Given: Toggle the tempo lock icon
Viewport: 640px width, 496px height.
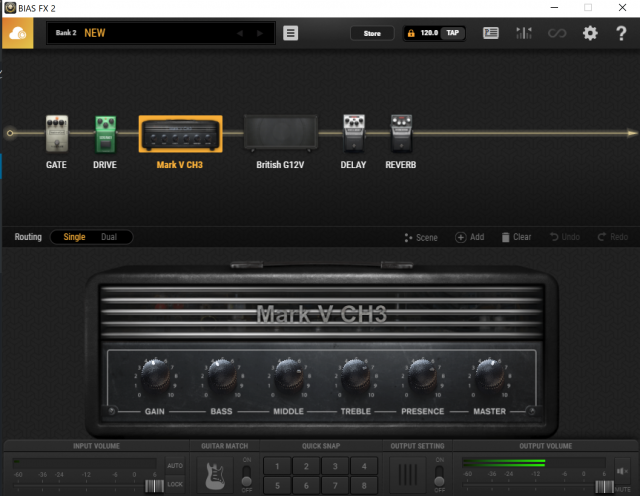Looking at the screenshot, I should 411,33.
